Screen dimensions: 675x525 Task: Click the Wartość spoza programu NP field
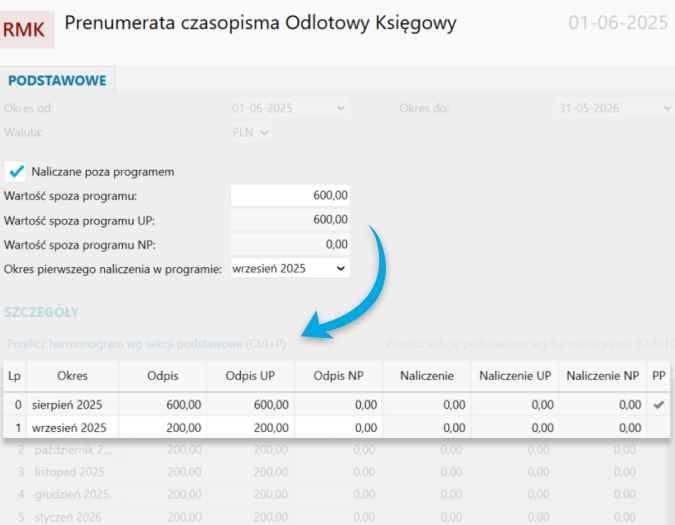(x=290, y=244)
